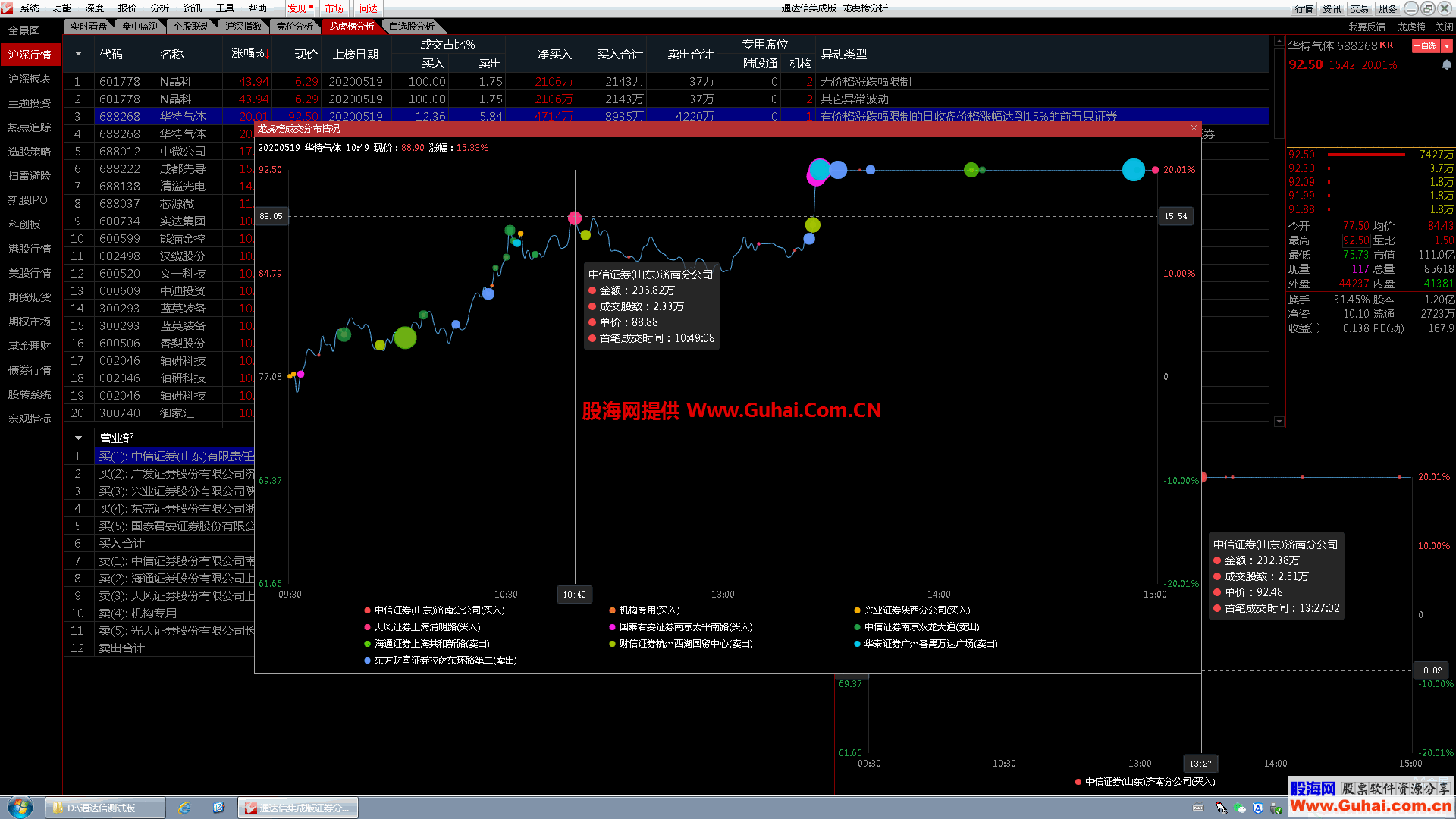
Task: Add stock via +自选 button
Action: pyautogui.click(x=1426, y=46)
